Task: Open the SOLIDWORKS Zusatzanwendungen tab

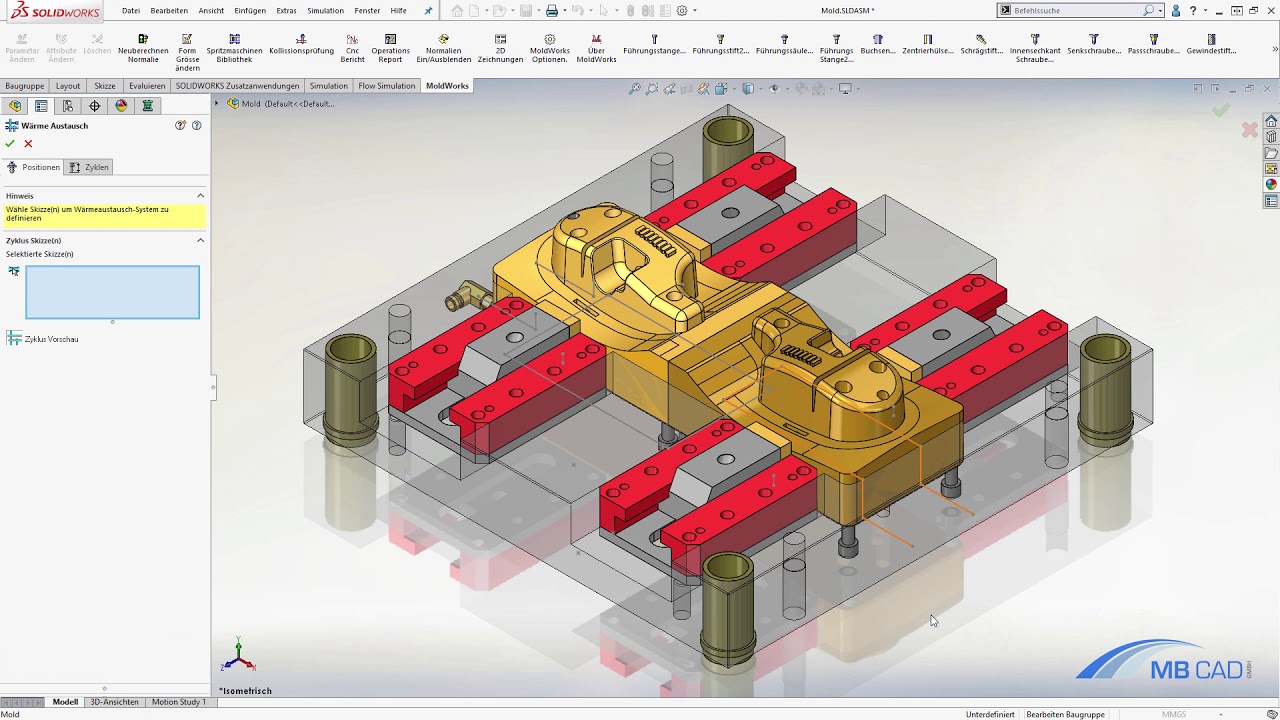Action: coord(238,86)
